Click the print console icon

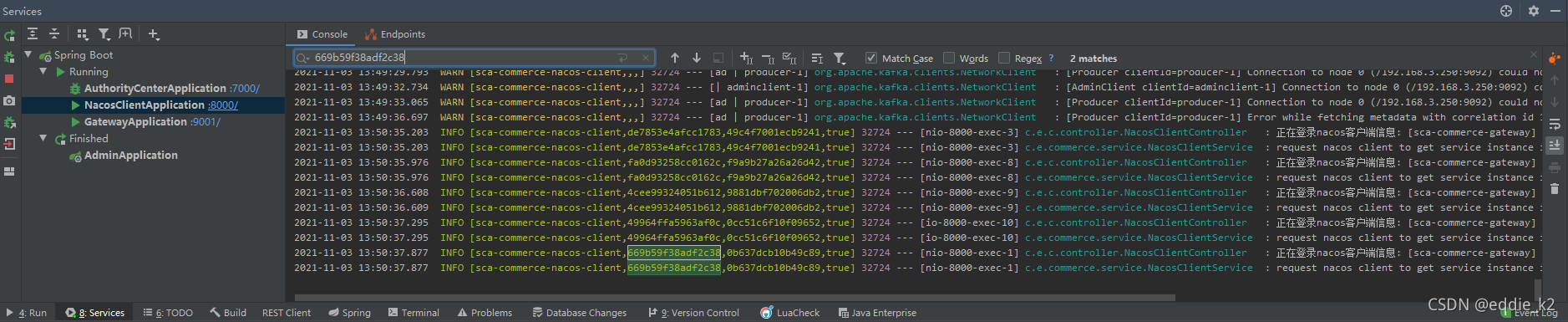[x=1554, y=167]
